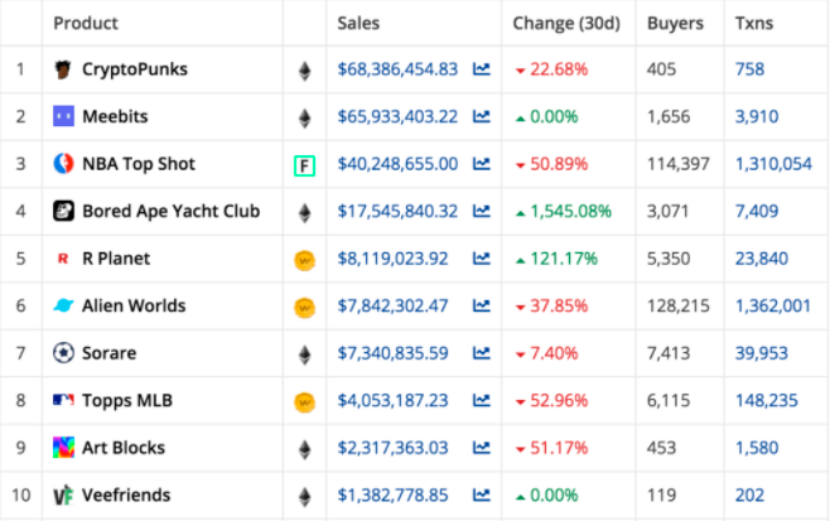The height and width of the screenshot is (521, 831).
Task: Click the Ethereum icon in the Veefriends row
Action: pyautogui.click(x=305, y=497)
